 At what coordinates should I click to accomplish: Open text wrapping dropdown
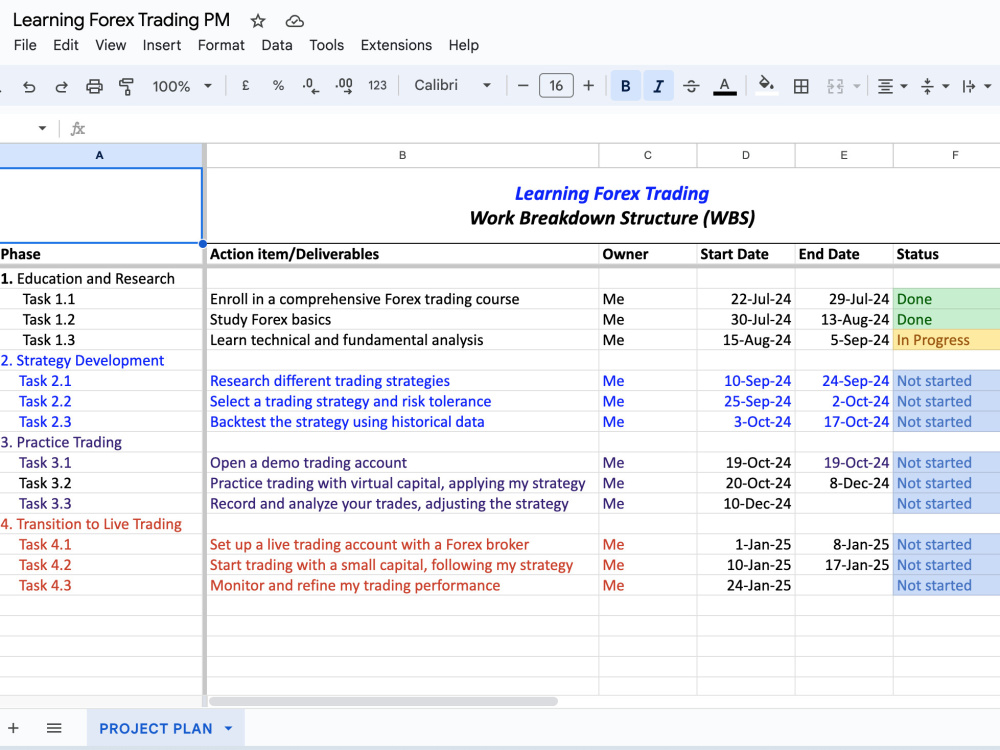(x=976, y=86)
